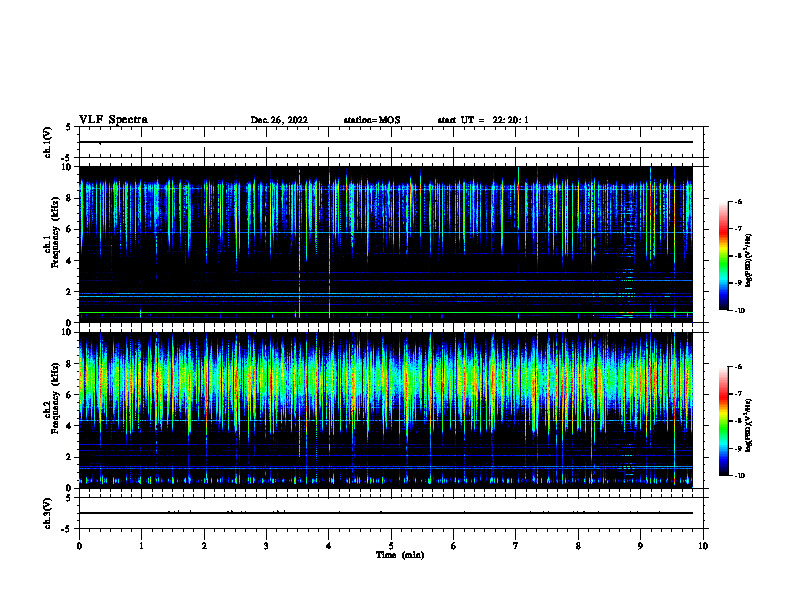Click the "2" tick on ch.1 frequency axis
The height and width of the screenshot is (612, 792).
(70, 292)
